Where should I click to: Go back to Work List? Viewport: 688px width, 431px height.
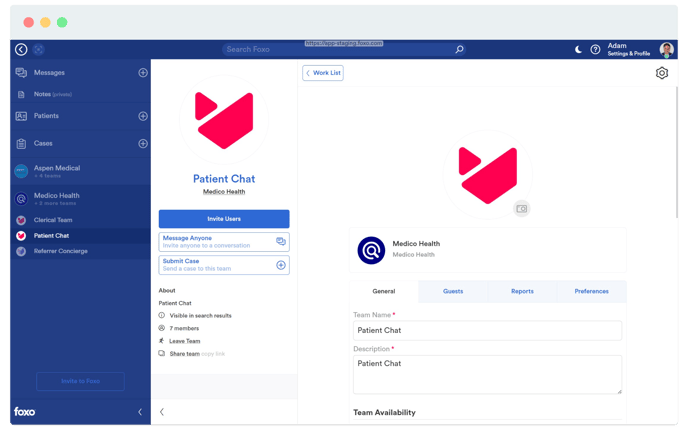point(323,73)
